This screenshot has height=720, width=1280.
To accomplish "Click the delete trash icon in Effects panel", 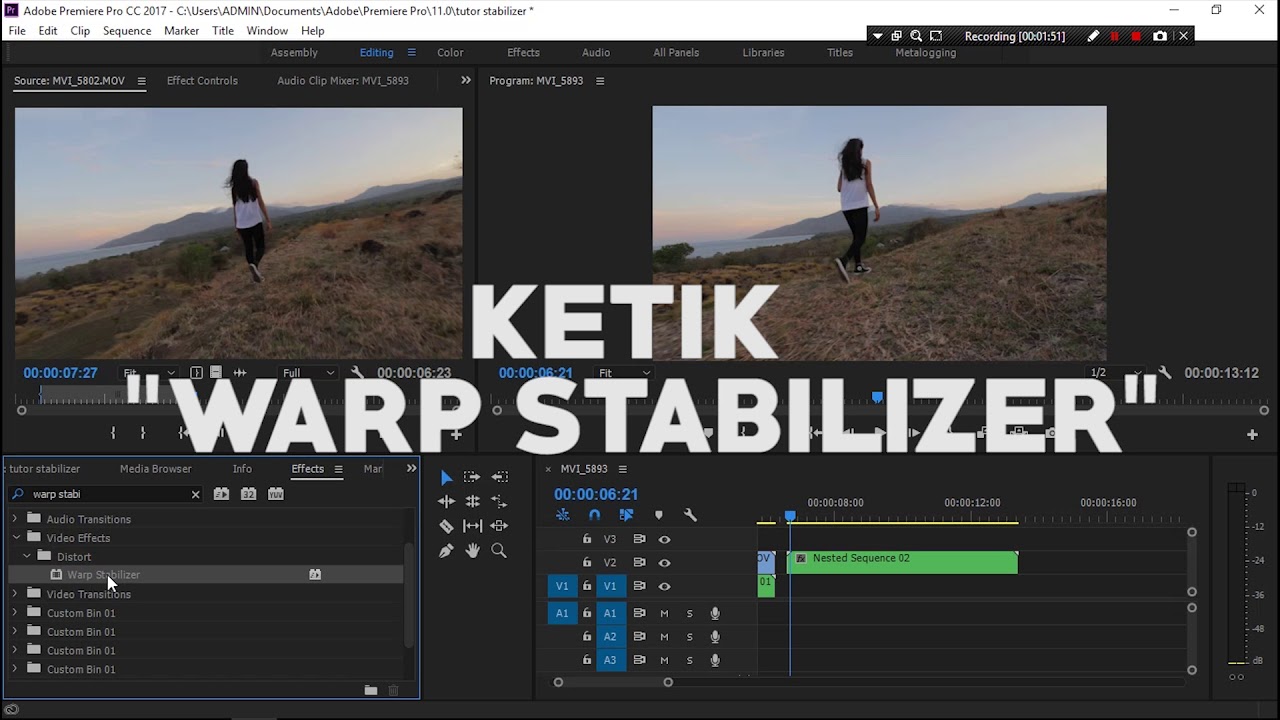I will click(393, 690).
